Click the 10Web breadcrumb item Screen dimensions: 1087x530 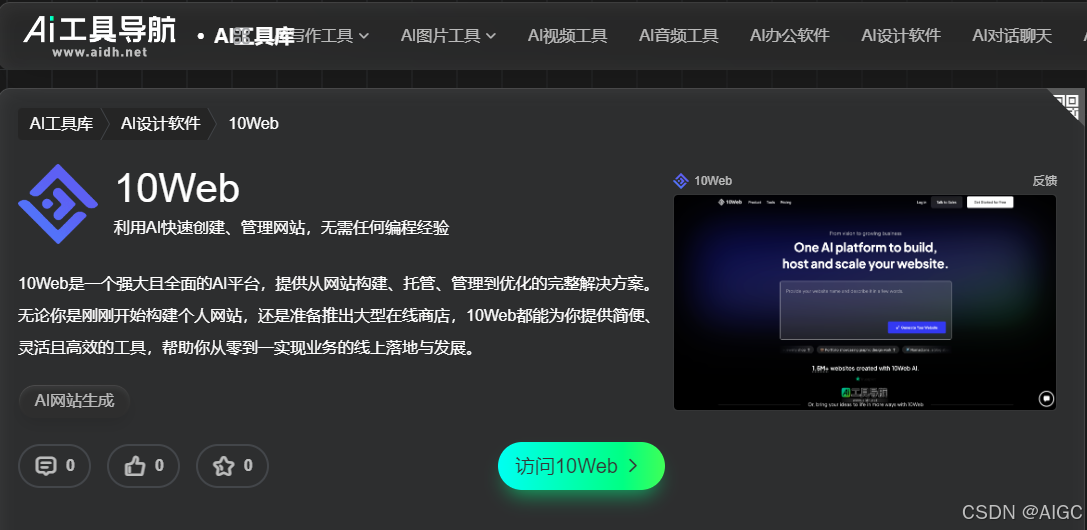pyautogui.click(x=254, y=124)
